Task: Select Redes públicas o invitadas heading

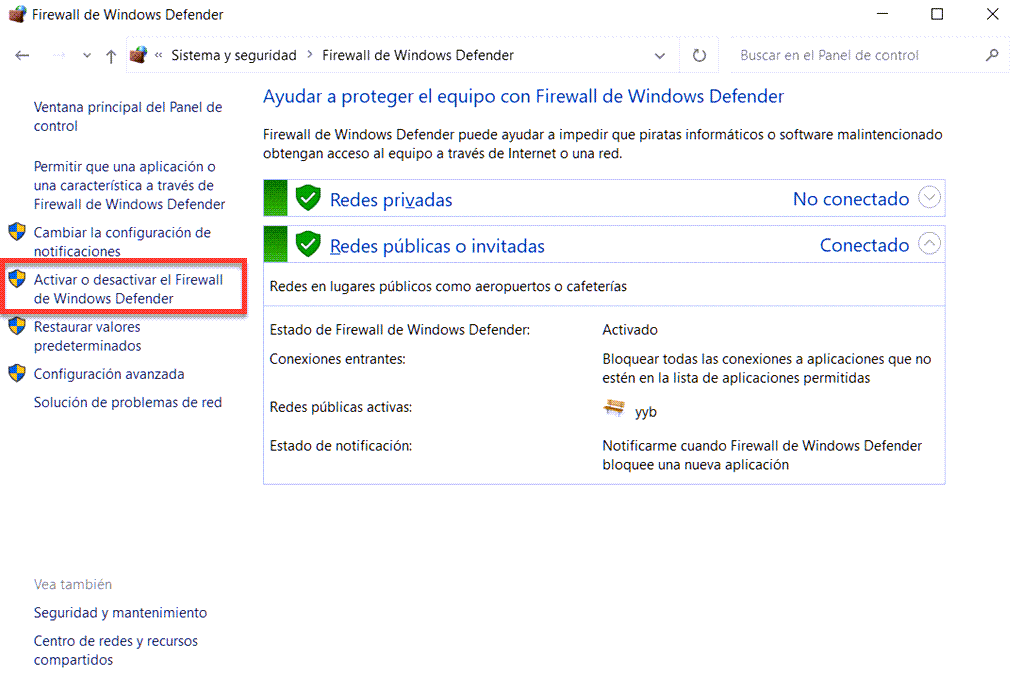Action: (437, 246)
